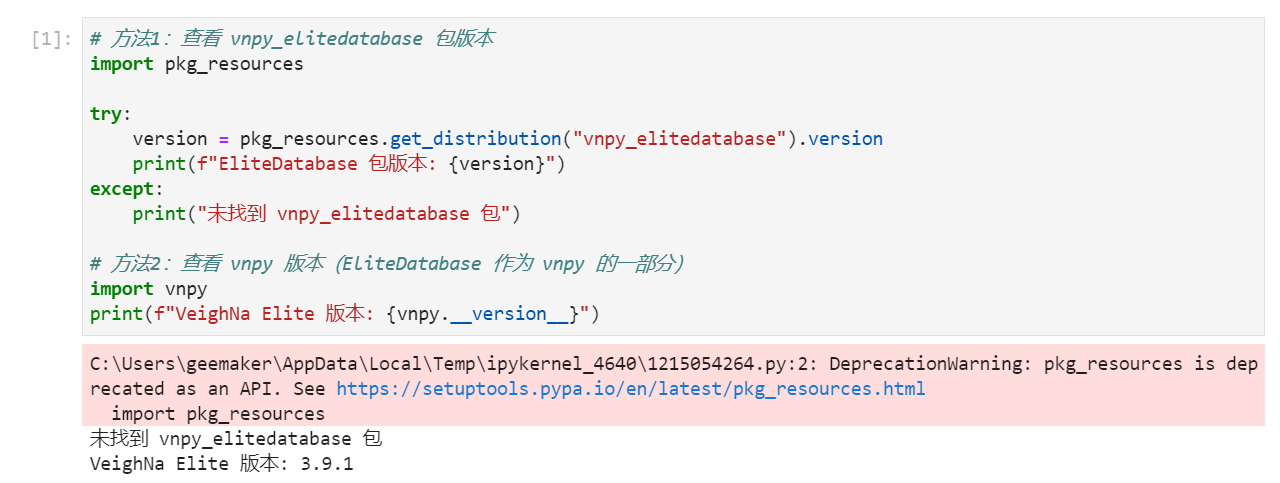Open the setuptools pkg_resources documentation link

[630, 389]
